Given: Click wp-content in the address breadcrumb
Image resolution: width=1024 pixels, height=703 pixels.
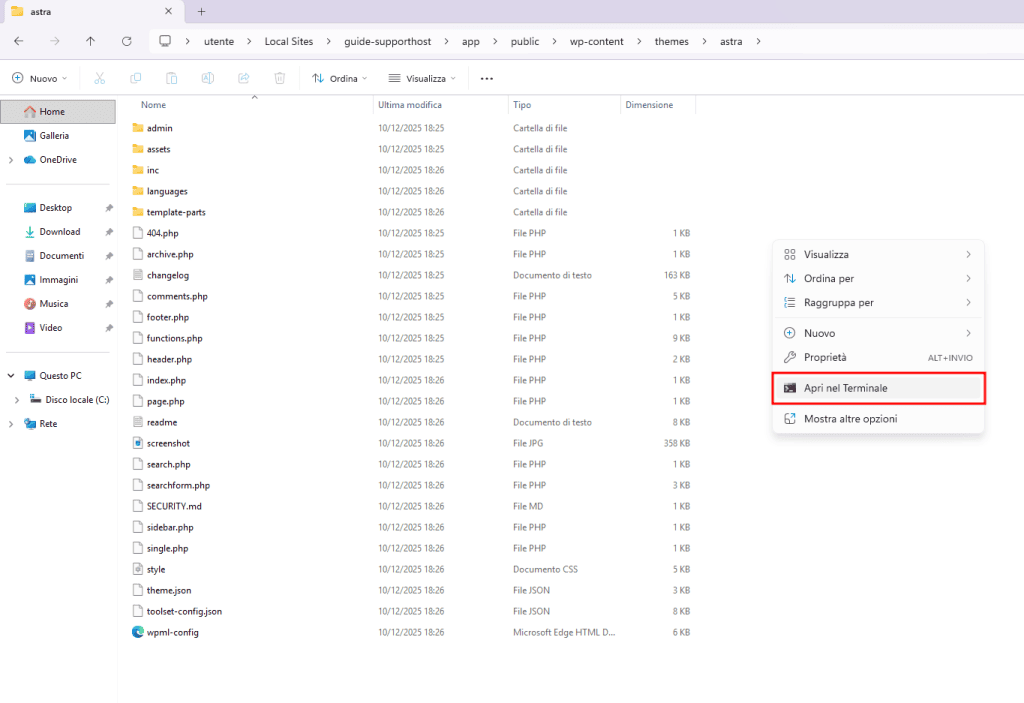Looking at the screenshot, I should (596, 41).
